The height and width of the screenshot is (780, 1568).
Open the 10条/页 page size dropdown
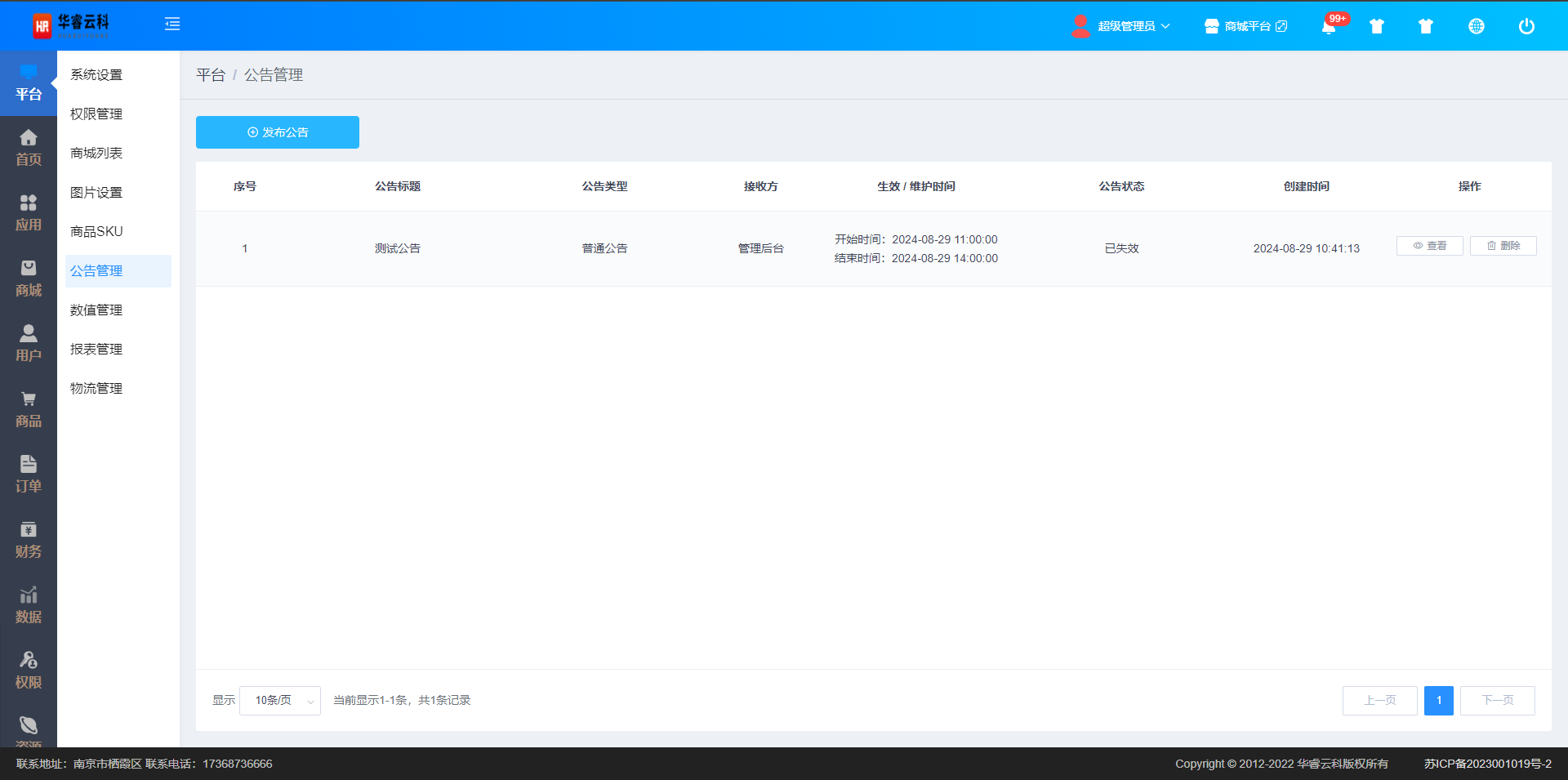[x=280, y=701]
